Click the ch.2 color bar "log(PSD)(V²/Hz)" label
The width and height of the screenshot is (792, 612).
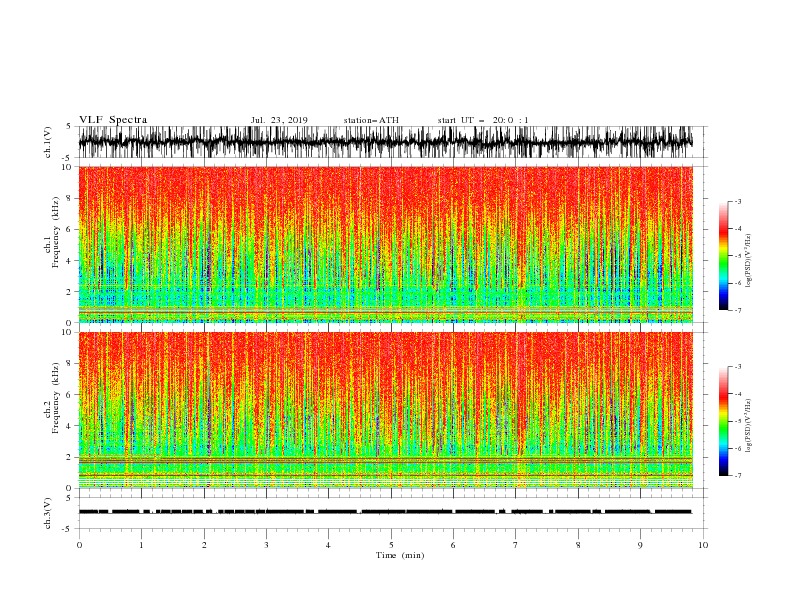click(748, 425)
